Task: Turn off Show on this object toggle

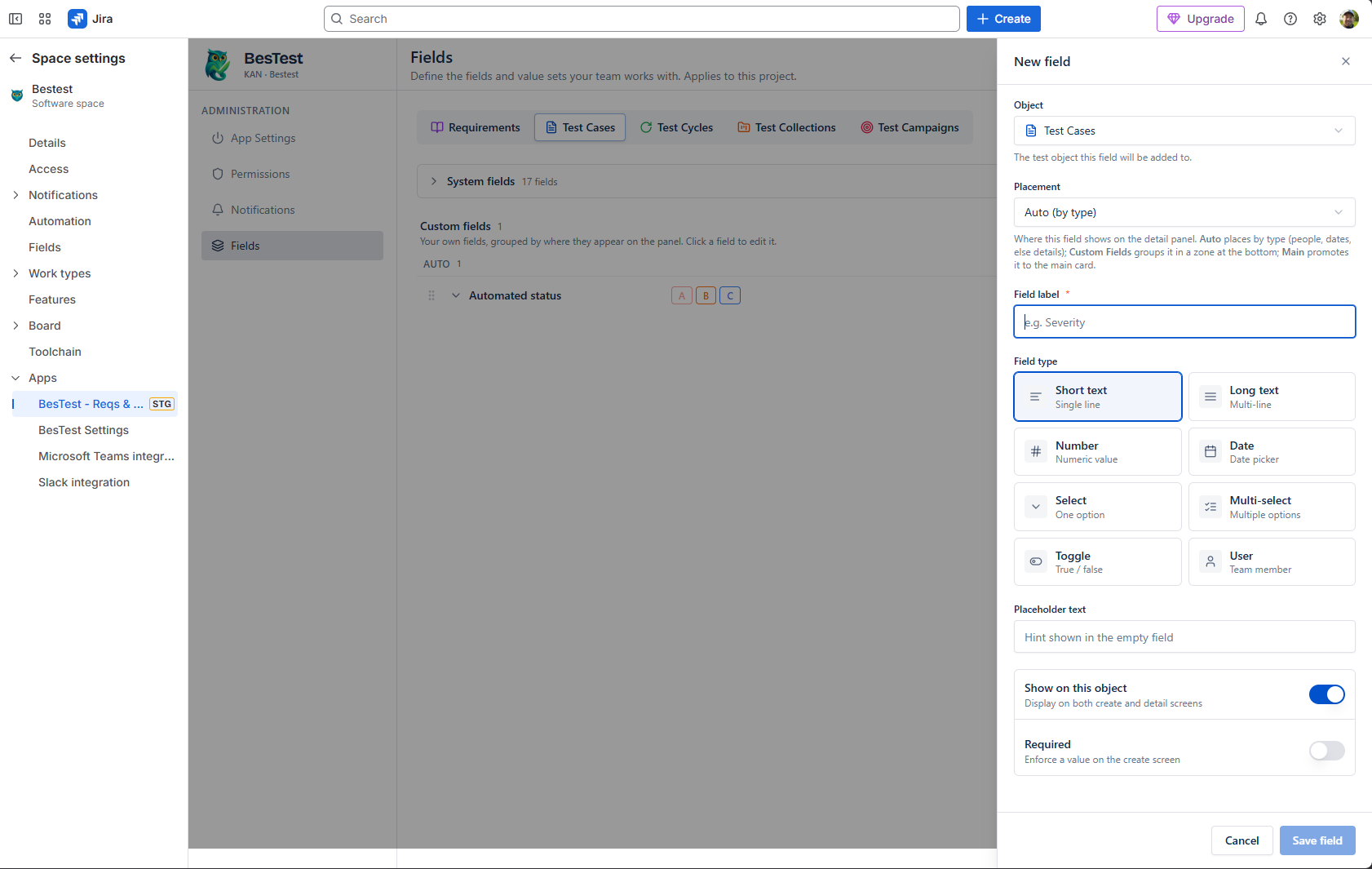Action: pos(1327,694)
